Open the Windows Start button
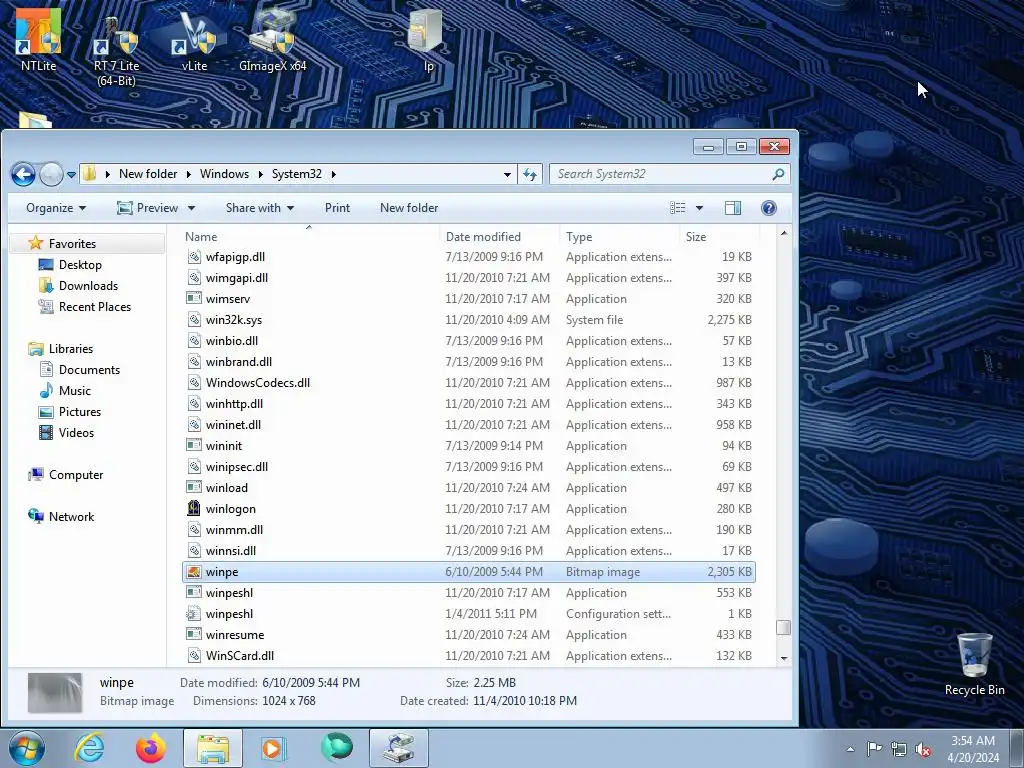 coord(26,748)
